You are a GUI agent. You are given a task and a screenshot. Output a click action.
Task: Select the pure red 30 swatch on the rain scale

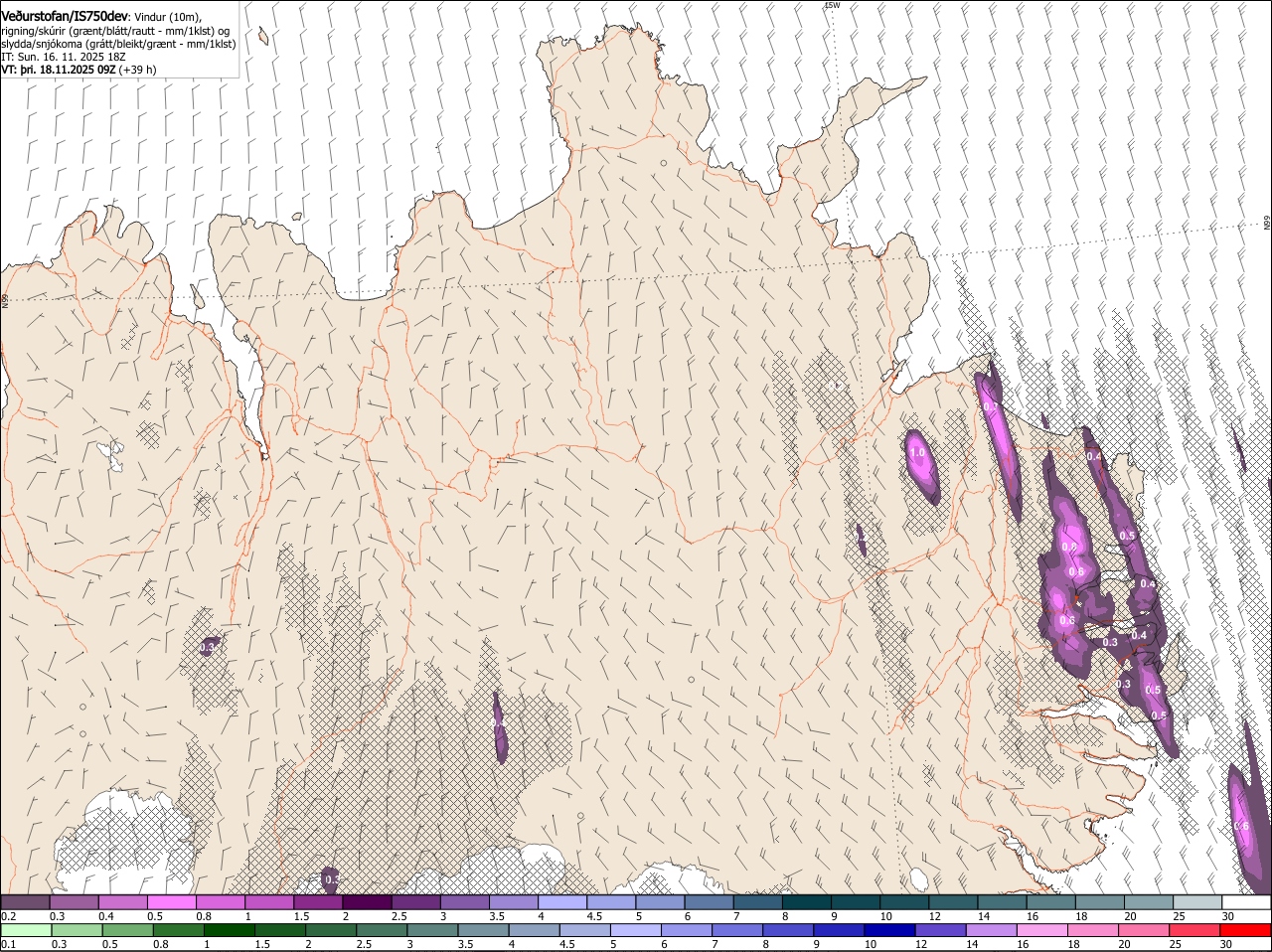(1245, 931)
